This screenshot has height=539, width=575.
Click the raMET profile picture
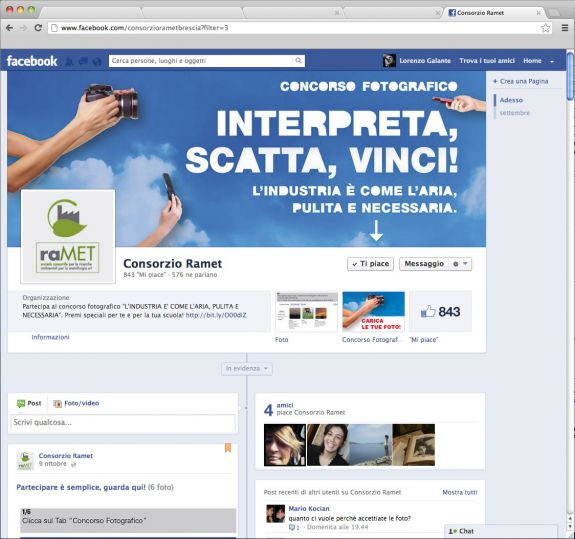click(68, 236)
